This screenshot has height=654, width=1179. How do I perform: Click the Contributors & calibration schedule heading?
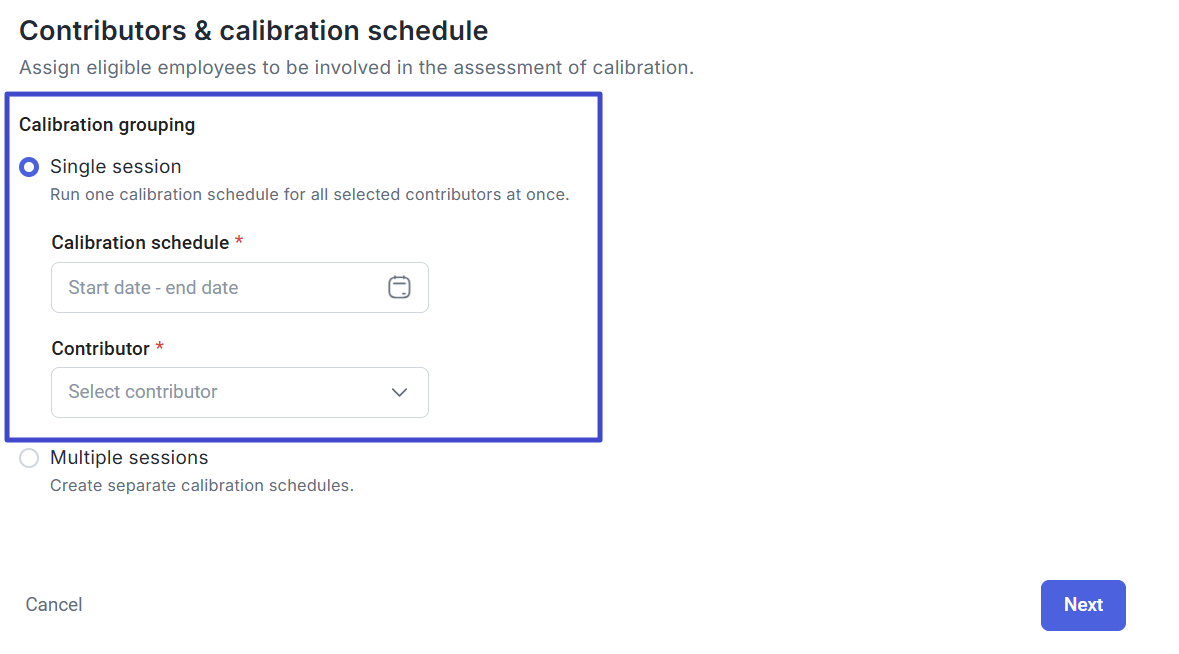(253, 31)
